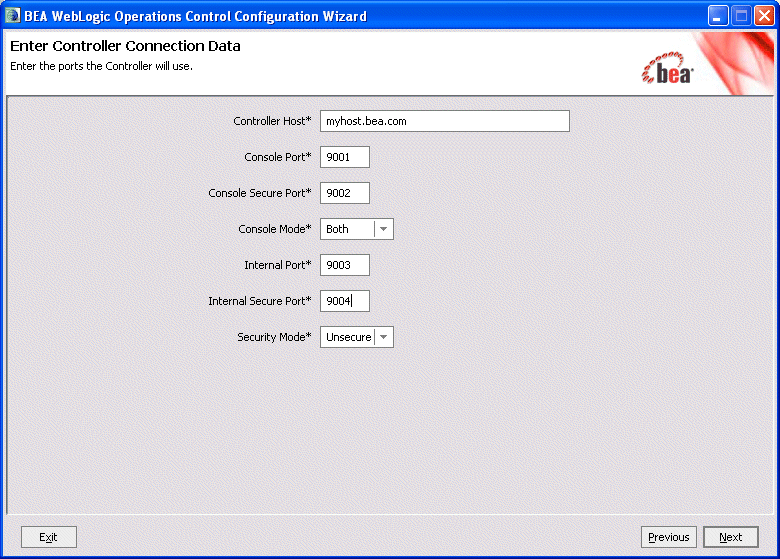Click the "Console Mode*" label
Image resolution: width=780 pixels, height=559 pixels.
click(275, 229)
